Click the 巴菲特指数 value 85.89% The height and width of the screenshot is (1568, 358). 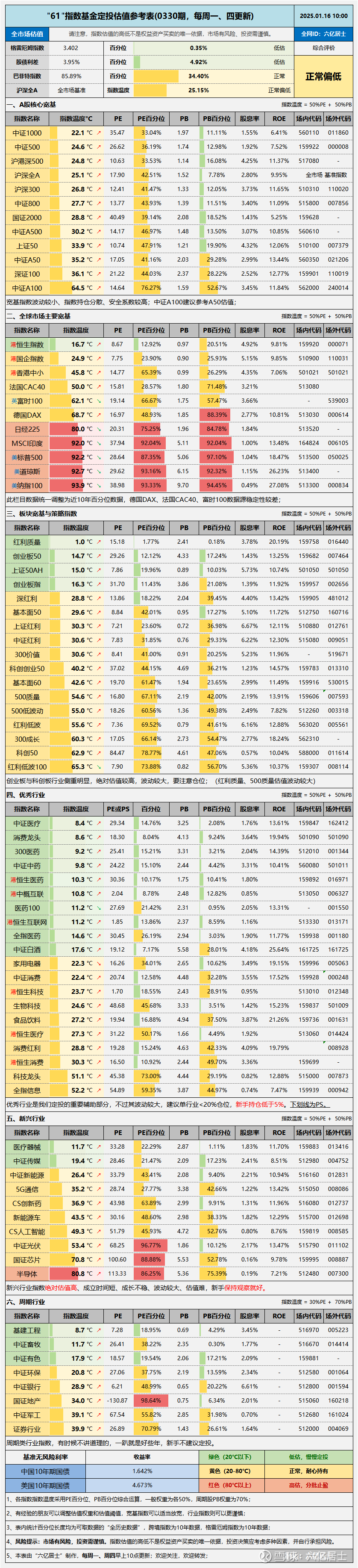tap(71, 76)
